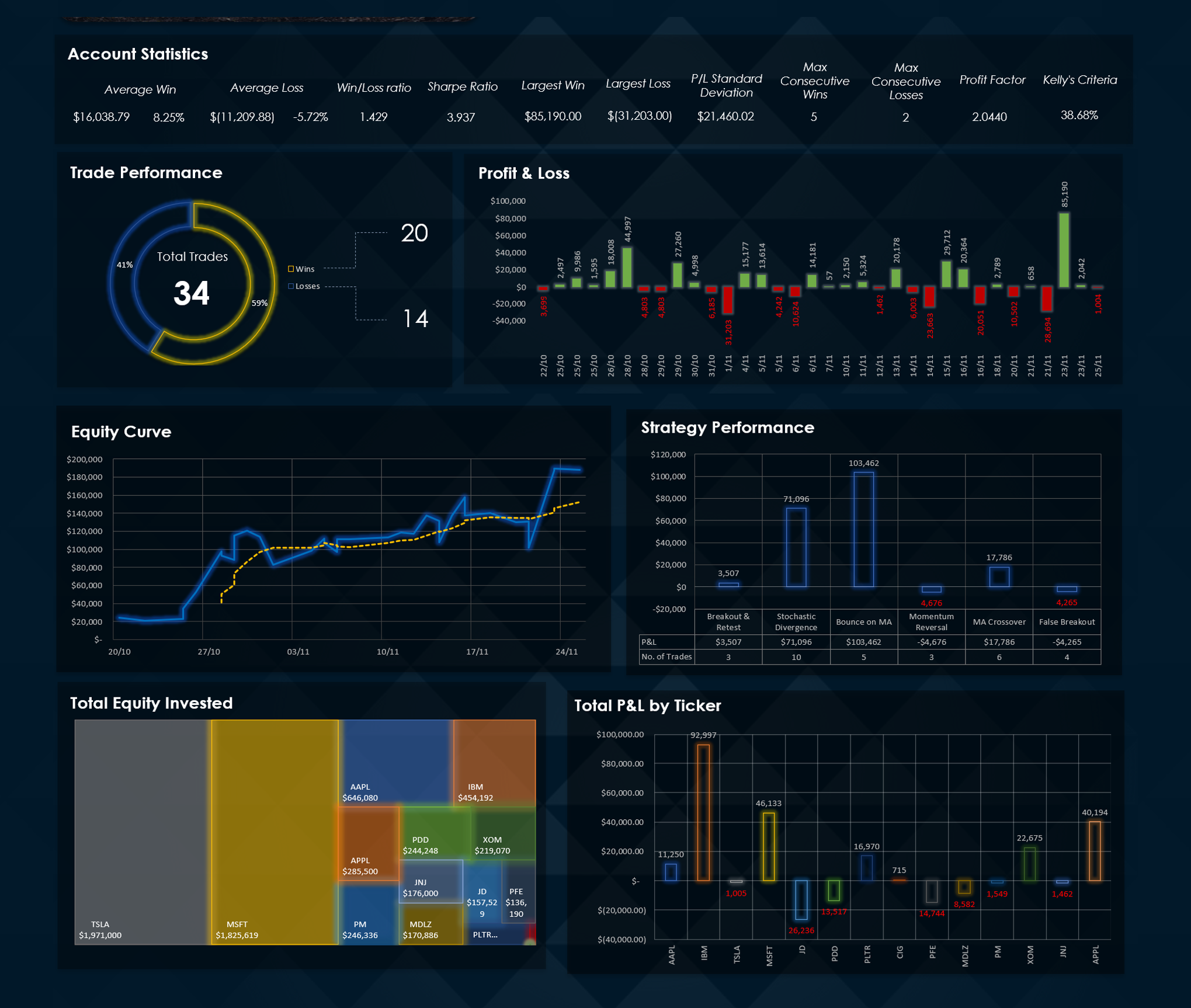The height and width of the screenshot is (1008, 1191).
Task: Click the PLTR bar labeled 16,970
Action: tap(867, 868)
